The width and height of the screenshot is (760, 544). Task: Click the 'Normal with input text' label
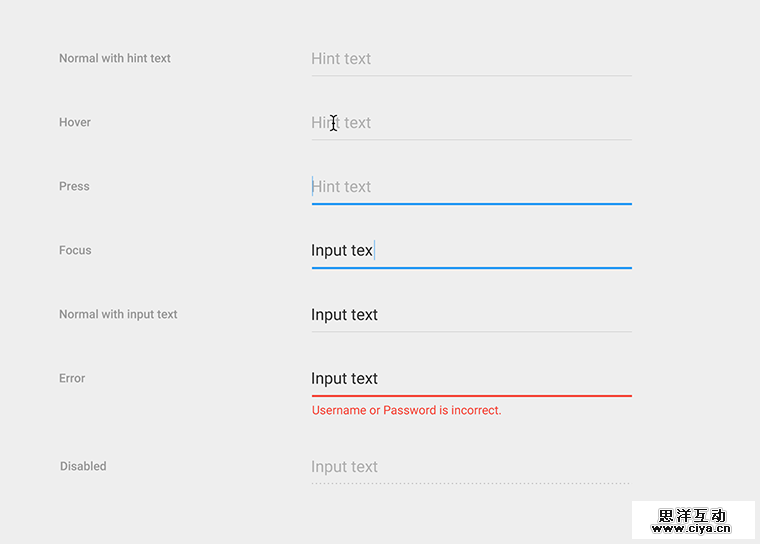(118, 315)
